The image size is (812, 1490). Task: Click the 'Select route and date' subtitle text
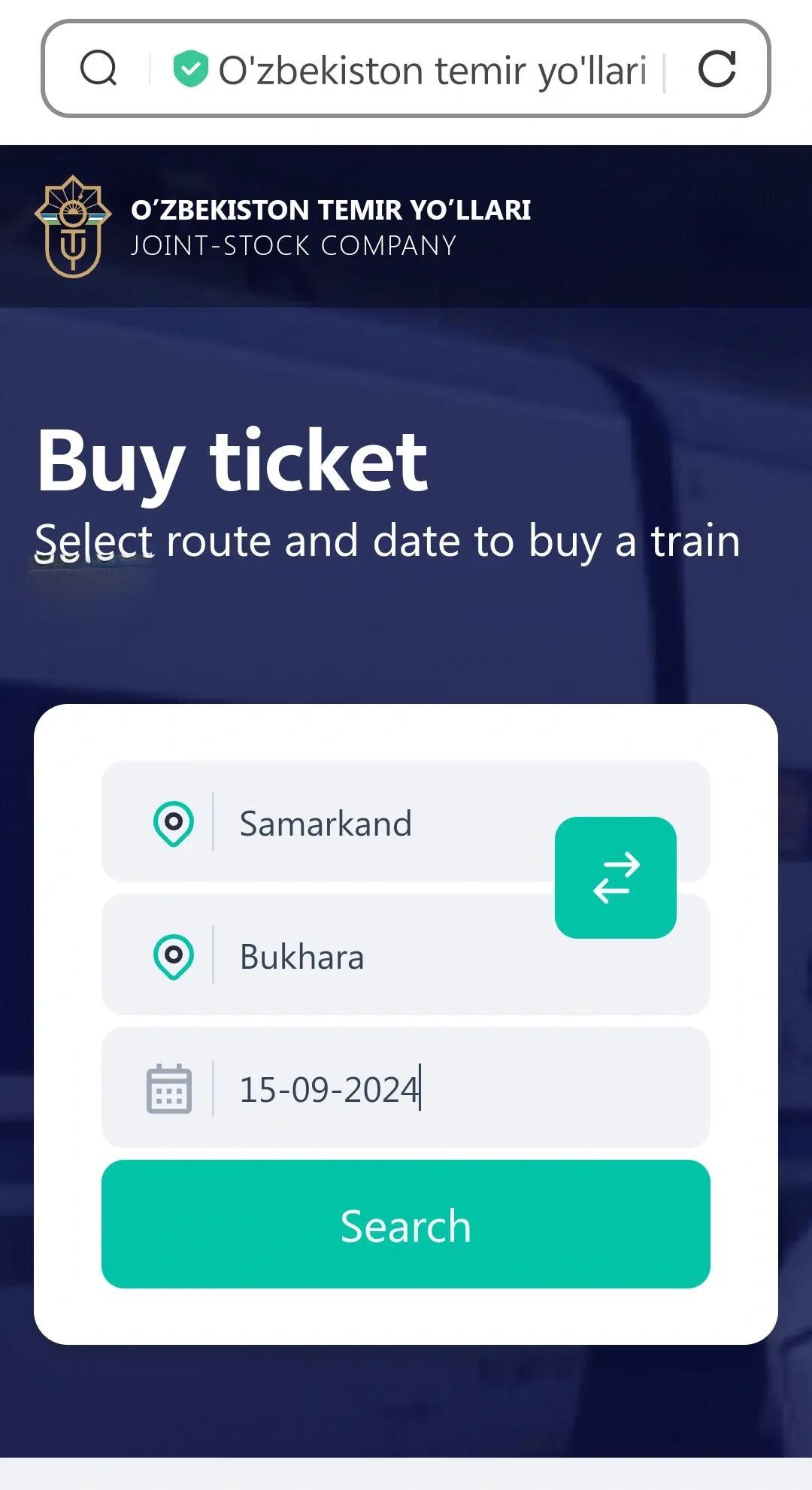coord(387,542)
